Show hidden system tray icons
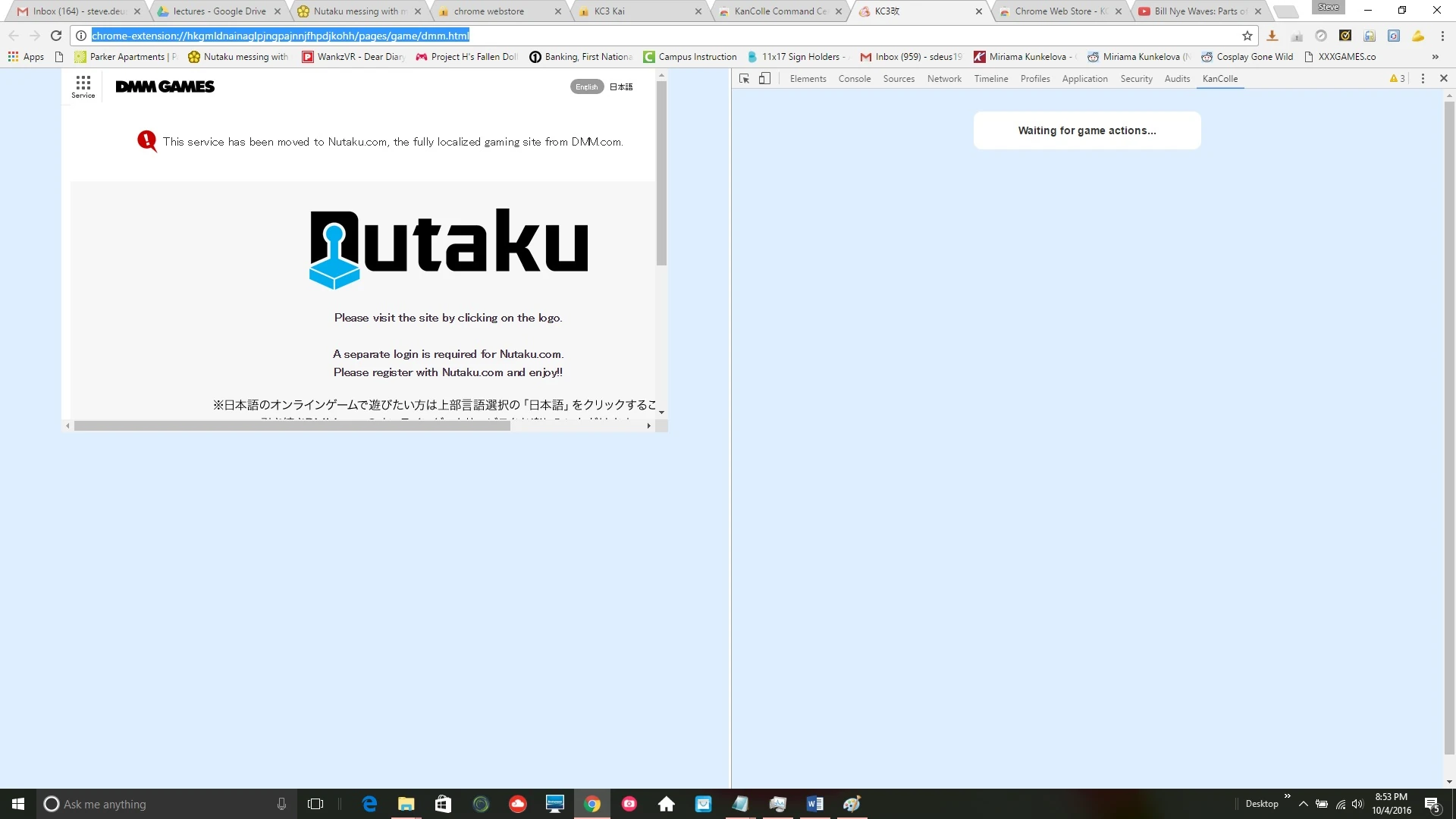 point(1303,804)
